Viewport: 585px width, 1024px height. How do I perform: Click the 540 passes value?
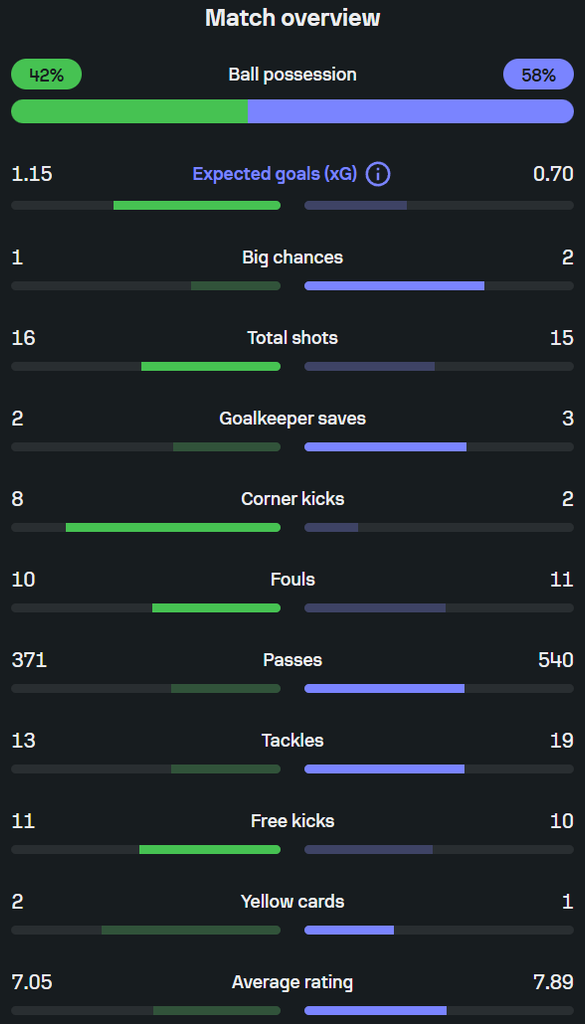[556, 660]
